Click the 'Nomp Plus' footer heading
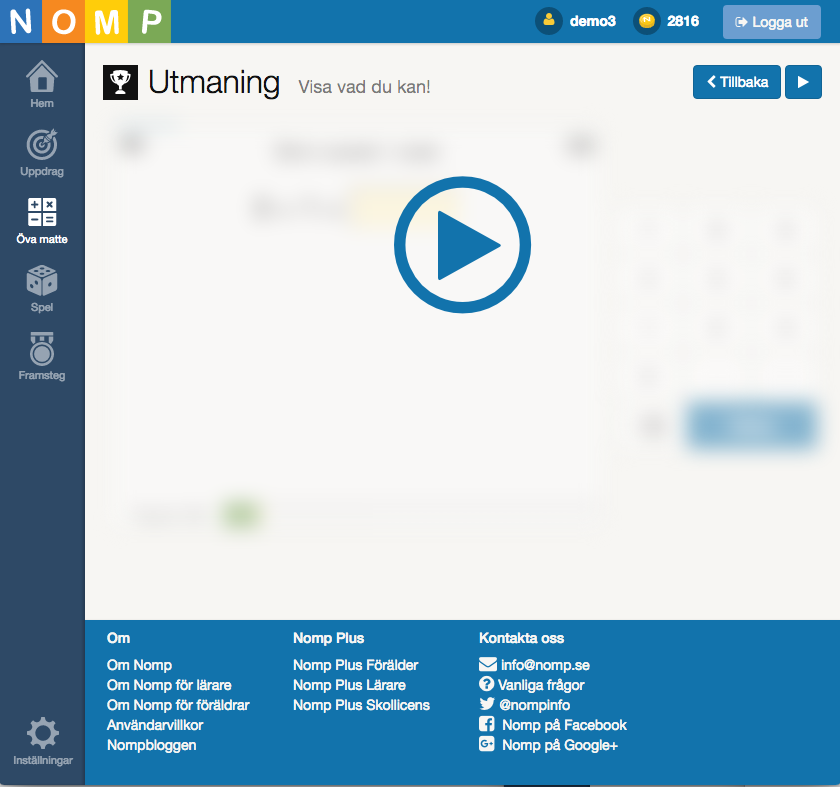Image resolution: width=840 pixels, height=787 pixels. pyautogui.click(x=328, y=638)
